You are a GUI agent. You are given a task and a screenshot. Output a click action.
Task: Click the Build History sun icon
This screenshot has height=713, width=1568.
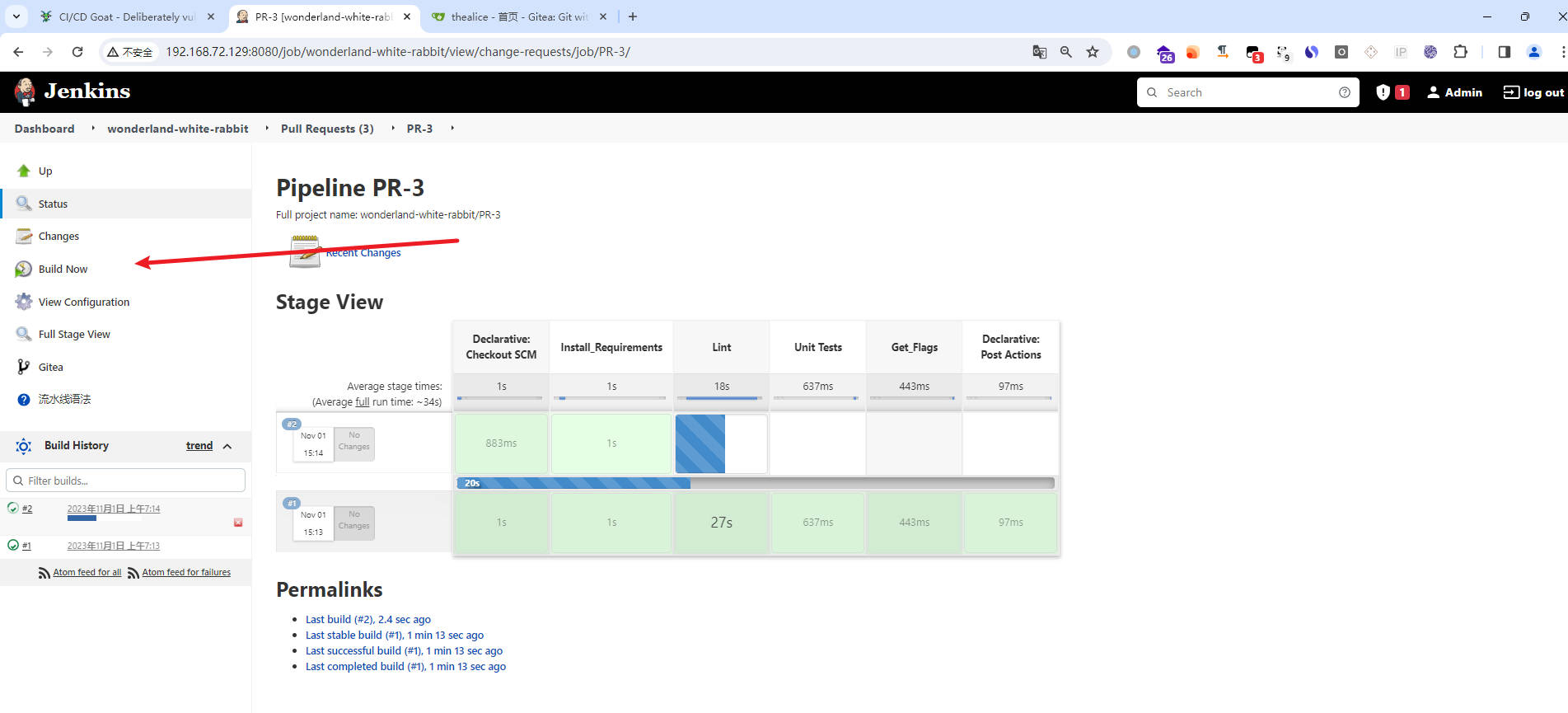coord(24,446)
